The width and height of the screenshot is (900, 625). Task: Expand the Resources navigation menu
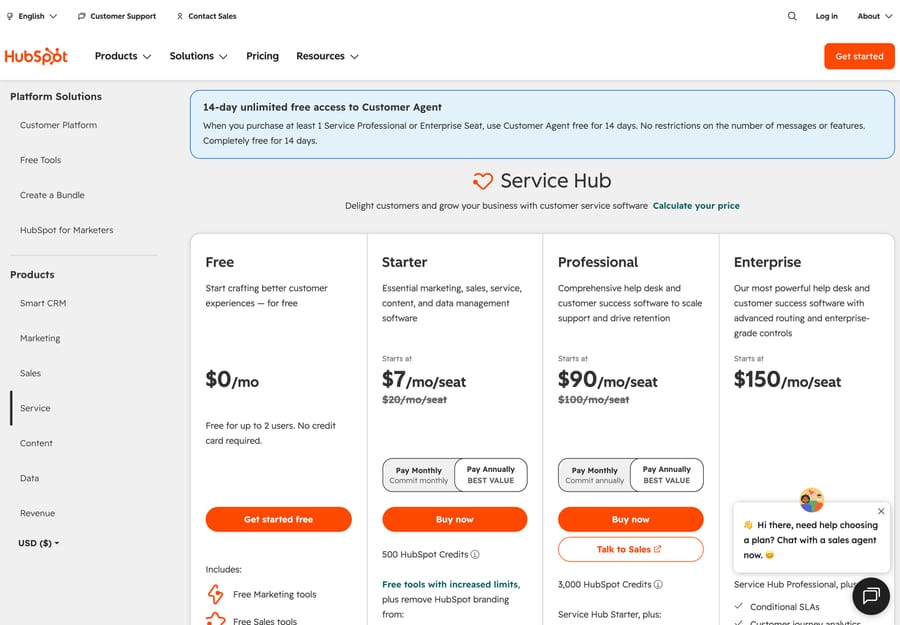[327, 56]
